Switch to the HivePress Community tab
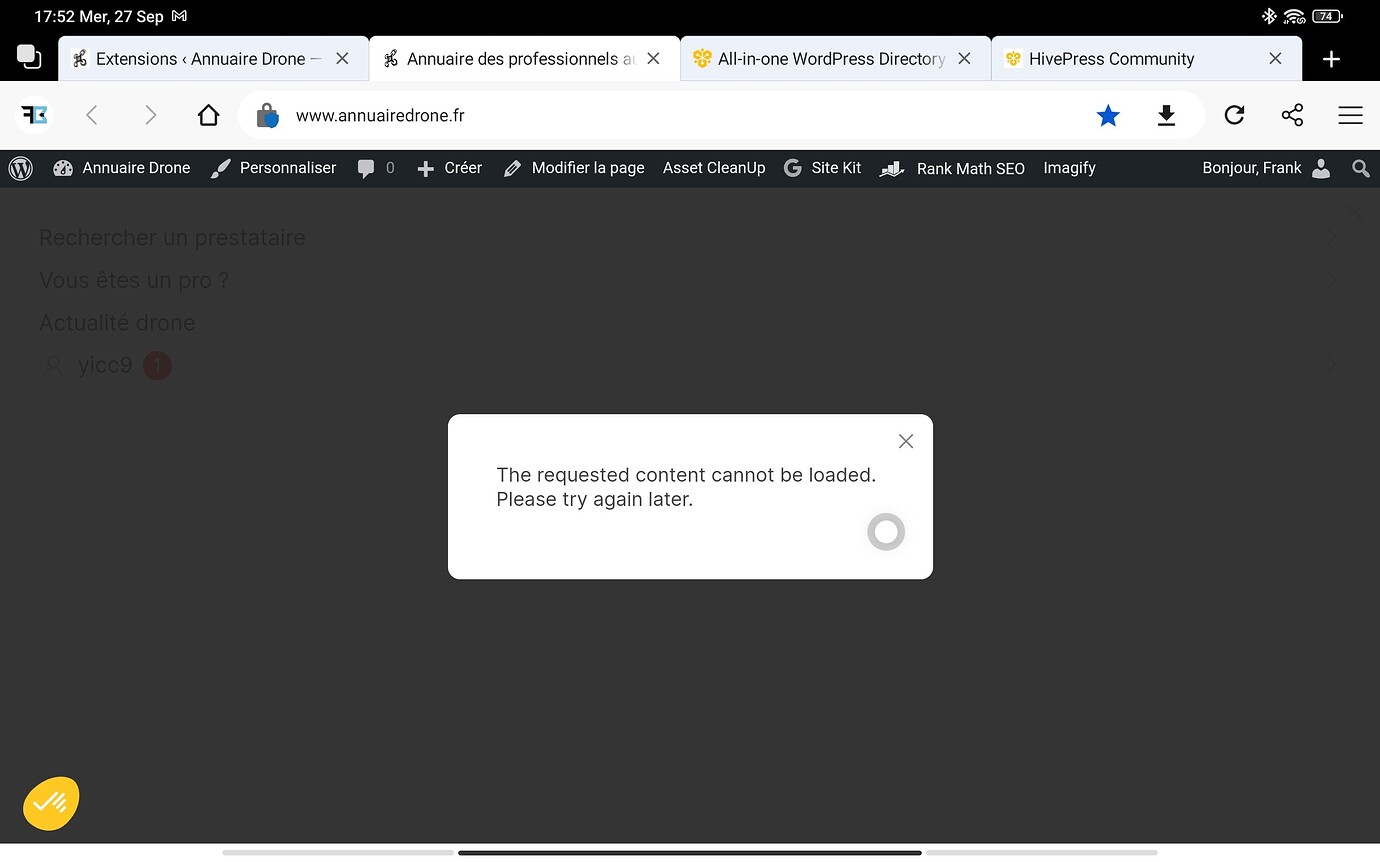The width and height of the screenshot is (1380, 862). tap(1146, 59)
